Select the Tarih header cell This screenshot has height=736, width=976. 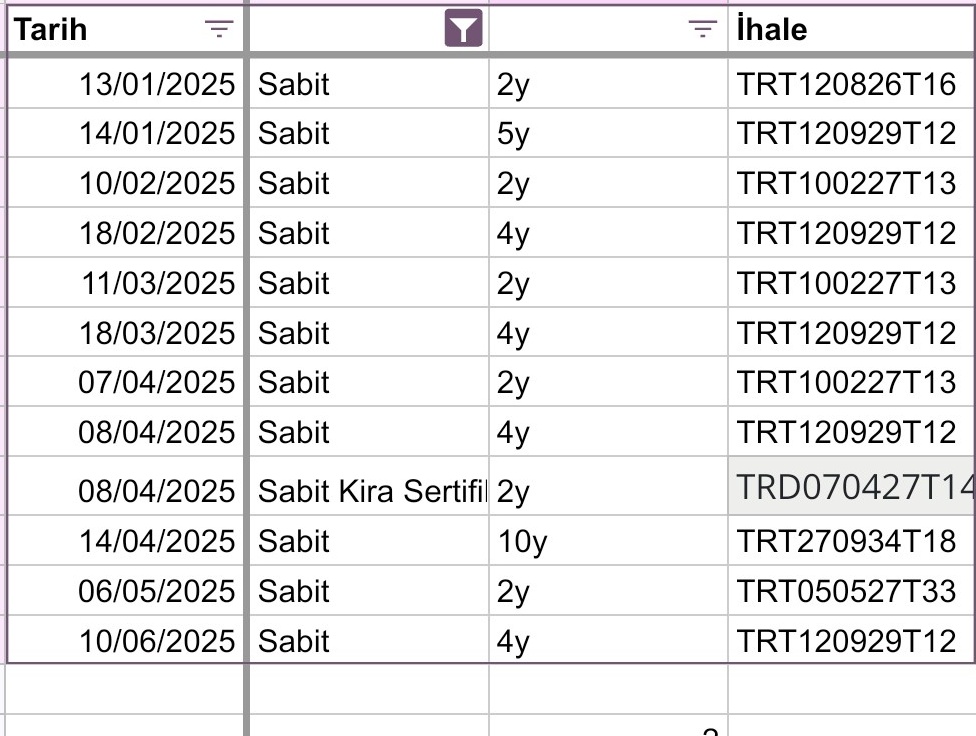point(124,29)
